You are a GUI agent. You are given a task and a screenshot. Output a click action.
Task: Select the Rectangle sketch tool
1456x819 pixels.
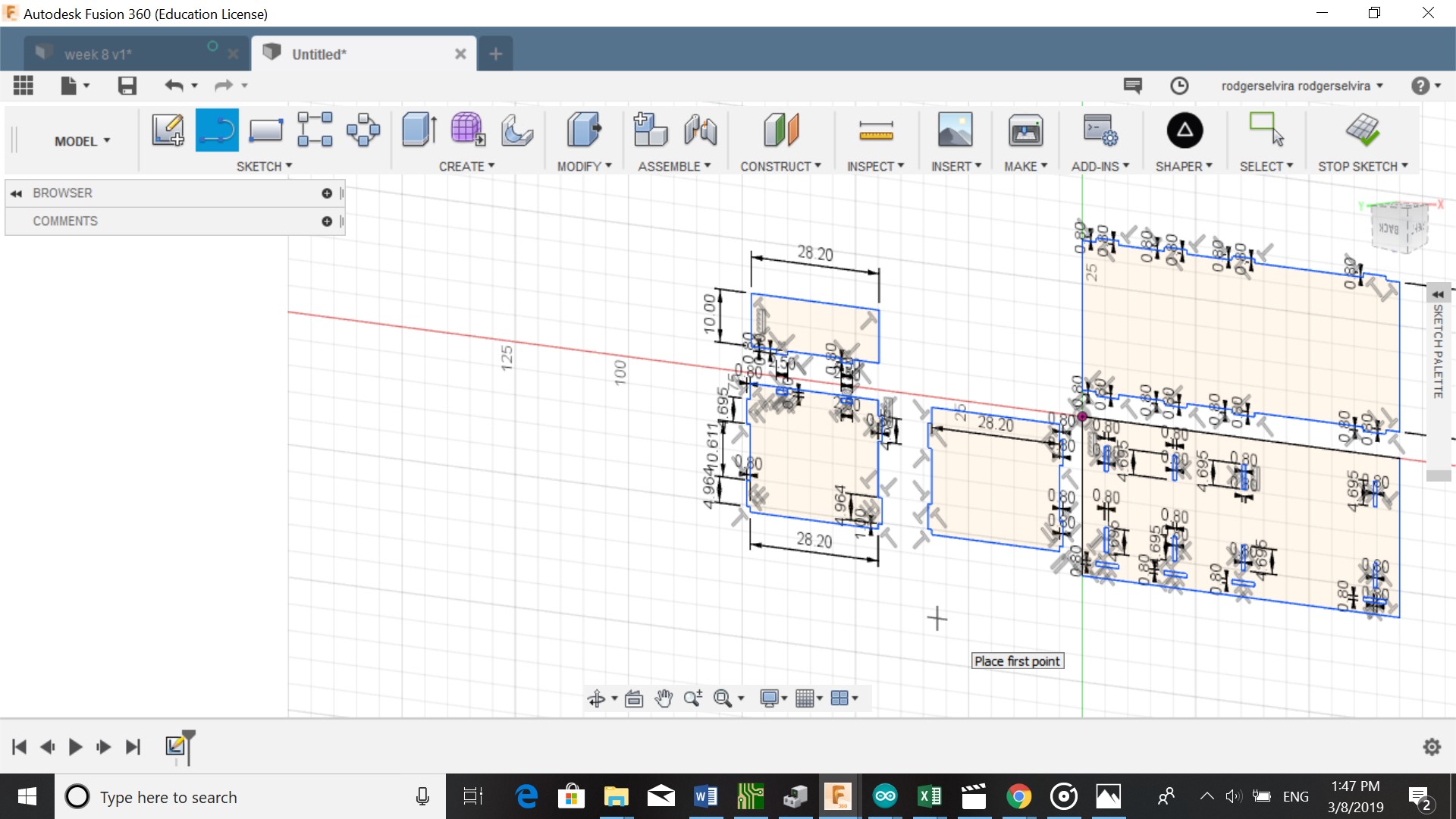[266, 130]
